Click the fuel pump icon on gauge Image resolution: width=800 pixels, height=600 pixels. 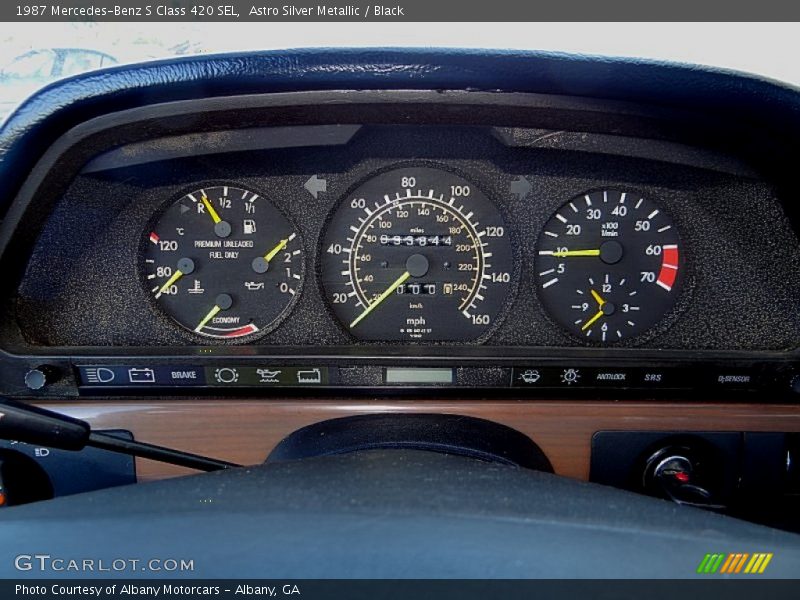coord(249,226)
